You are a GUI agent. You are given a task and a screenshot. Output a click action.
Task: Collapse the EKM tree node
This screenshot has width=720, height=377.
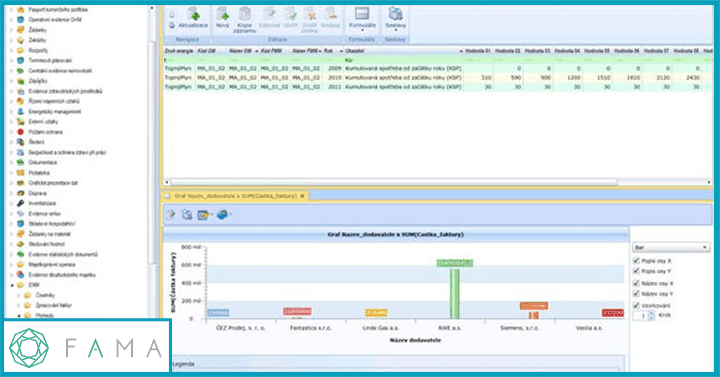(x=12, y=285)
